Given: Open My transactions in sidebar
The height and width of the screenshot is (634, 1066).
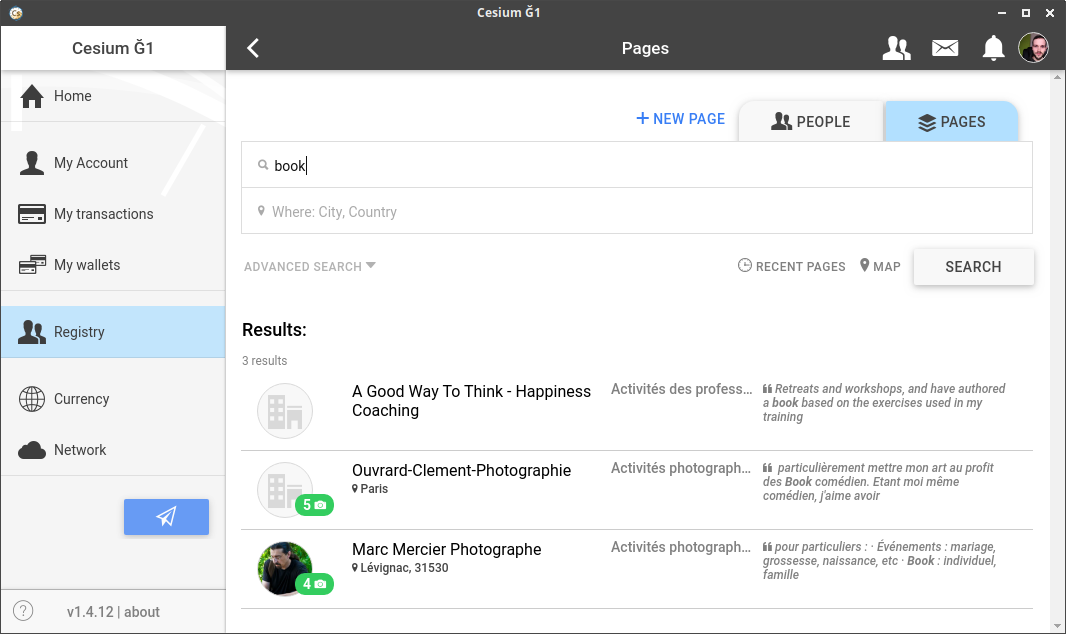Looking at the screenshot, I should [x=113, y=214].
